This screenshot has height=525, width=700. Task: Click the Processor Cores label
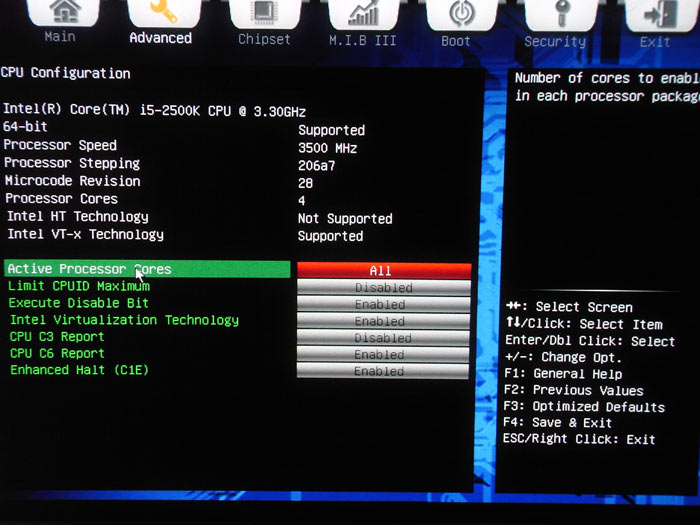coord(62,199)
